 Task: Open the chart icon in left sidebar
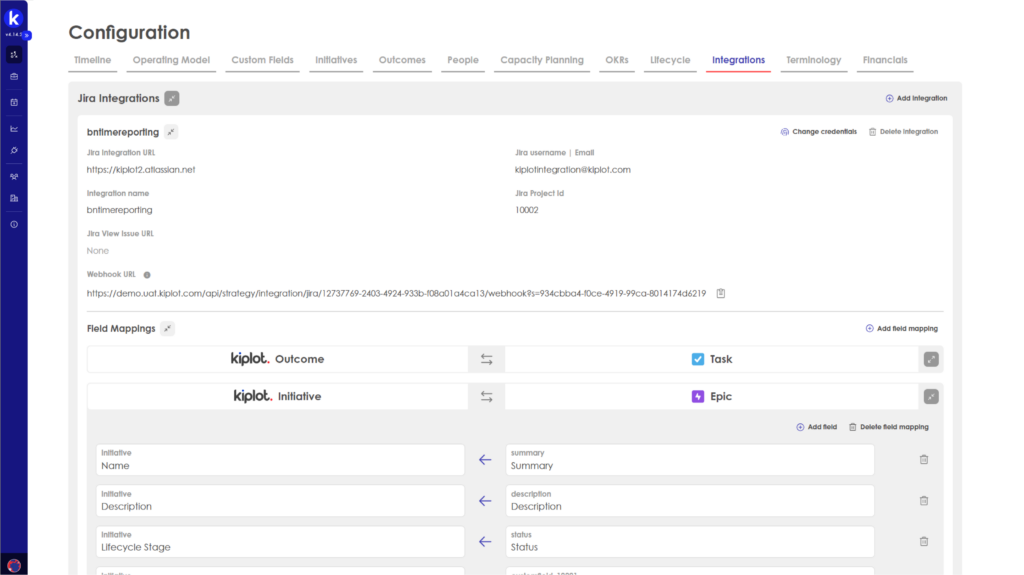pos(14,128)
